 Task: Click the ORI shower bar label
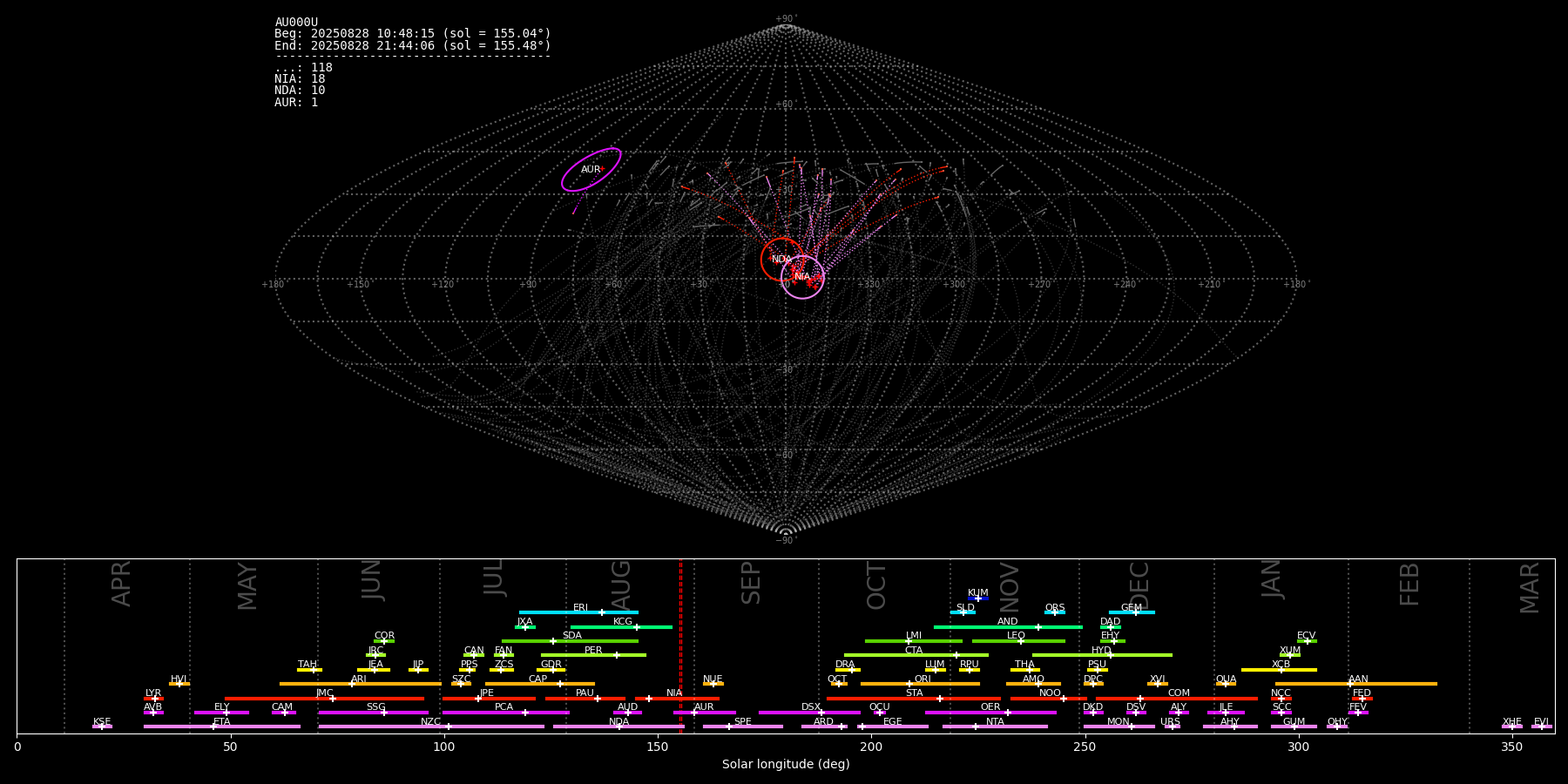[923, 679]
